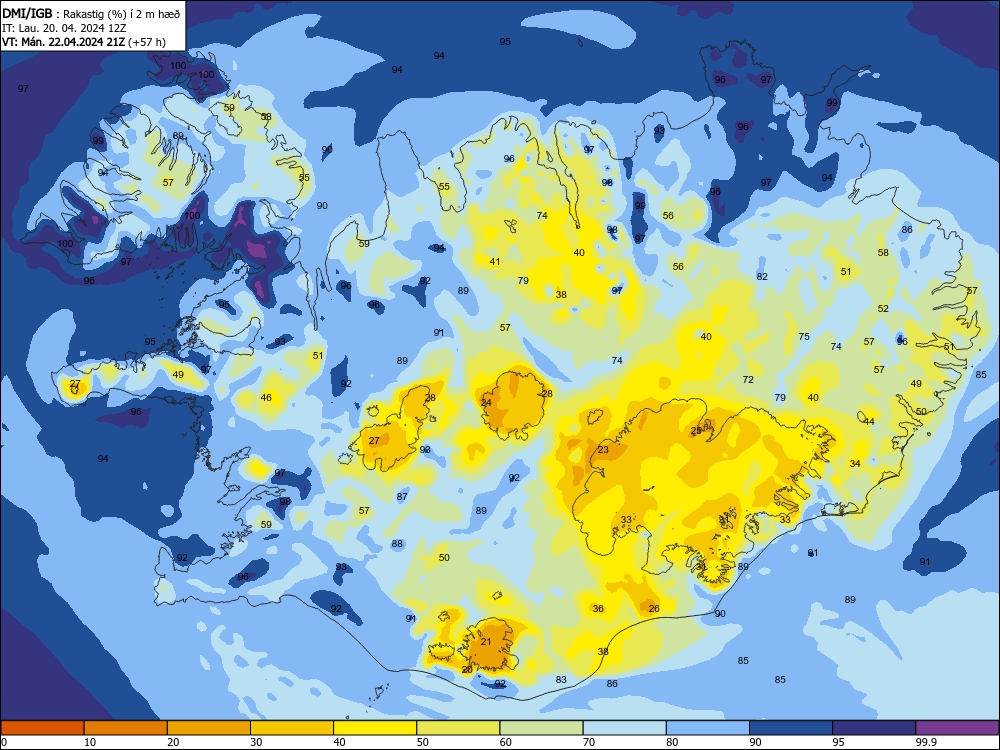Click the legend tick label '99.9'

[926, 742]
